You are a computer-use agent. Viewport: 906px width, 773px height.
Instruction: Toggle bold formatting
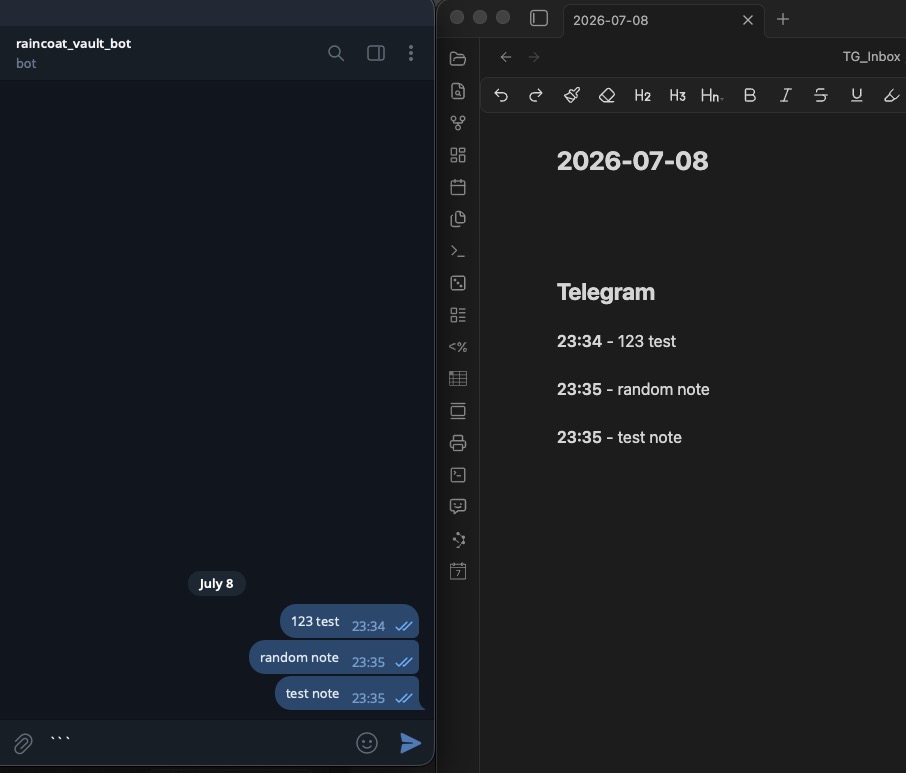pyautogui.click(x=749, y=95)
